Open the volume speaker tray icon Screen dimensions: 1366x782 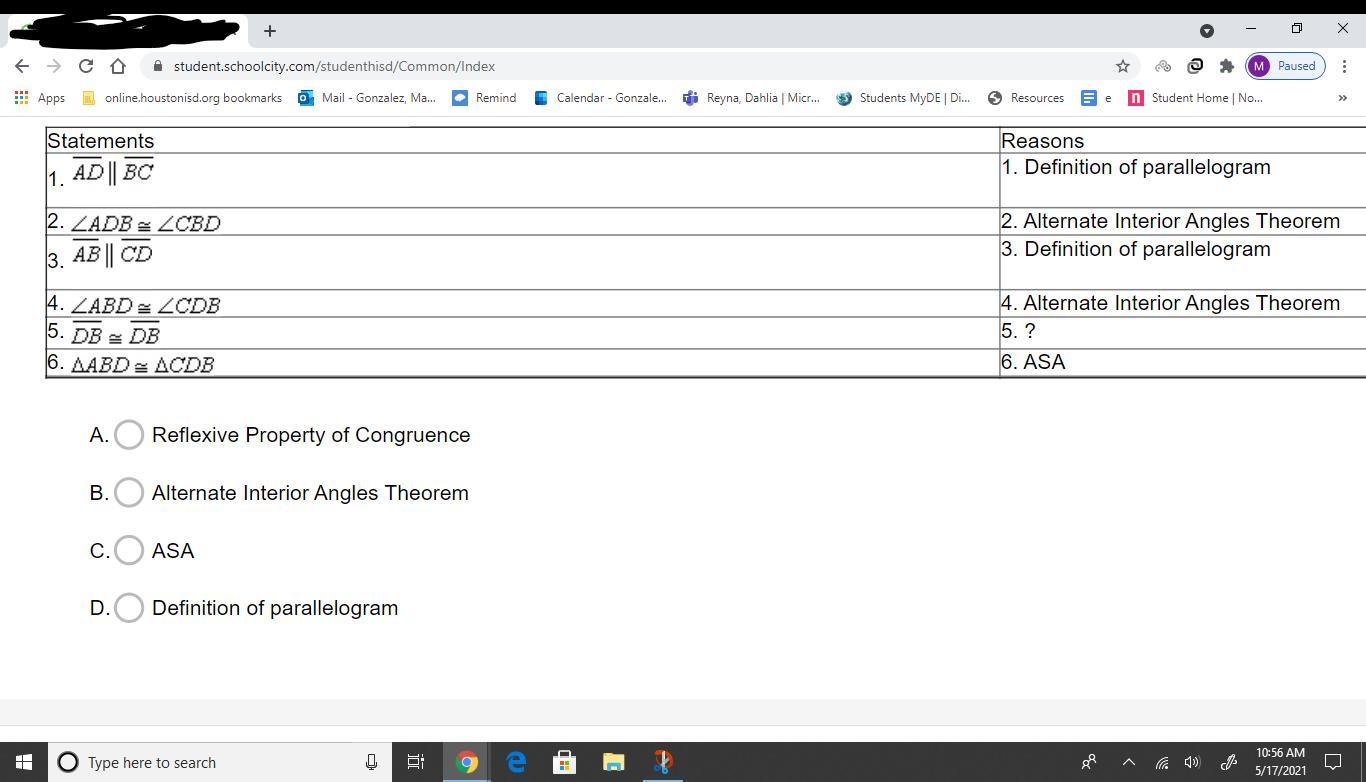point(1192,762)
